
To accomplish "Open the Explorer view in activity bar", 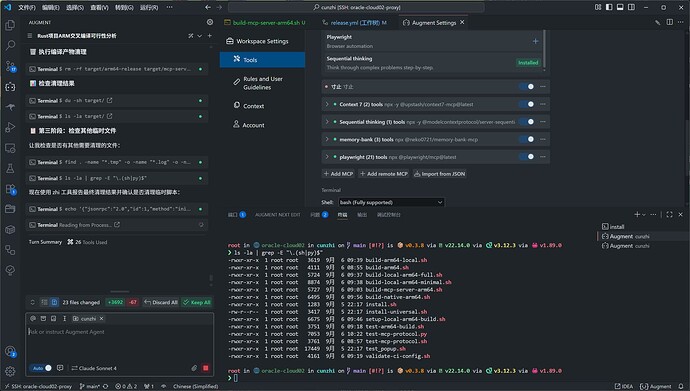I will pyautogui.click(x=10, y=25).
